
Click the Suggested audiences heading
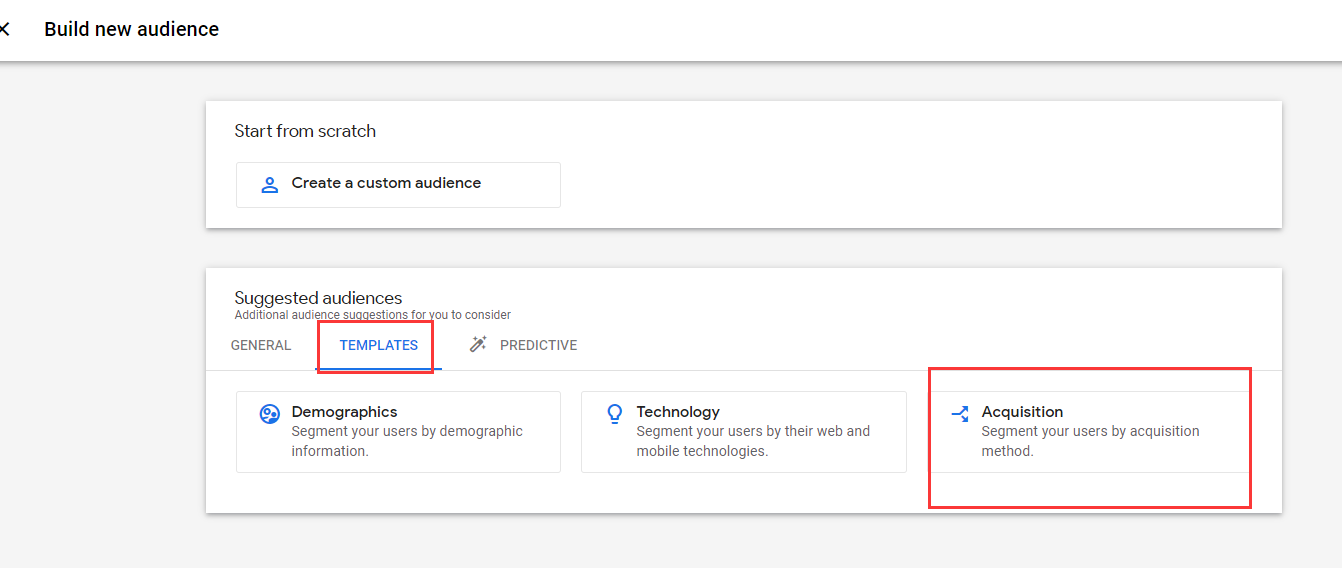click(x=318, y=298)
